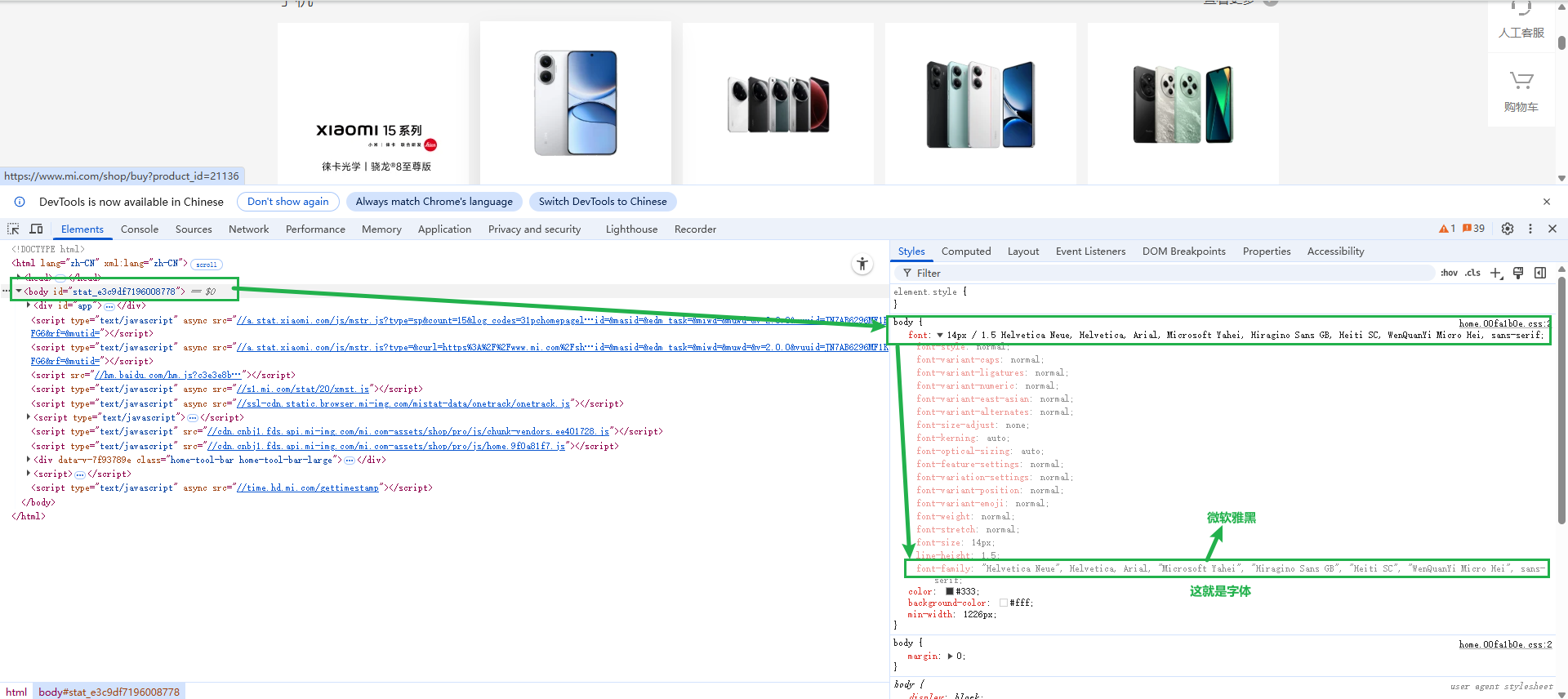Collapse the font shorthand property triangle
The image size is (1568, 699).
point(940,335)
